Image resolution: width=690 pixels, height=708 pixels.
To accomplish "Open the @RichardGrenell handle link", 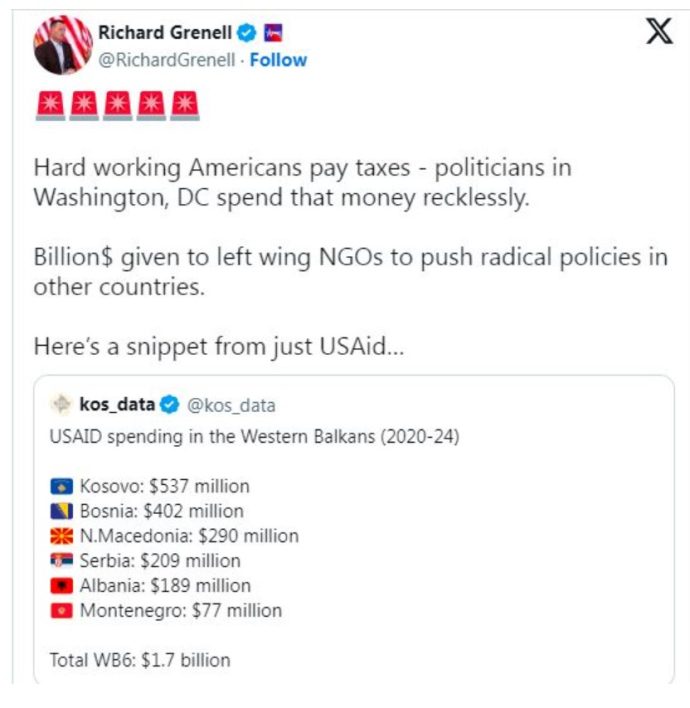I will (x=166, y=60).
